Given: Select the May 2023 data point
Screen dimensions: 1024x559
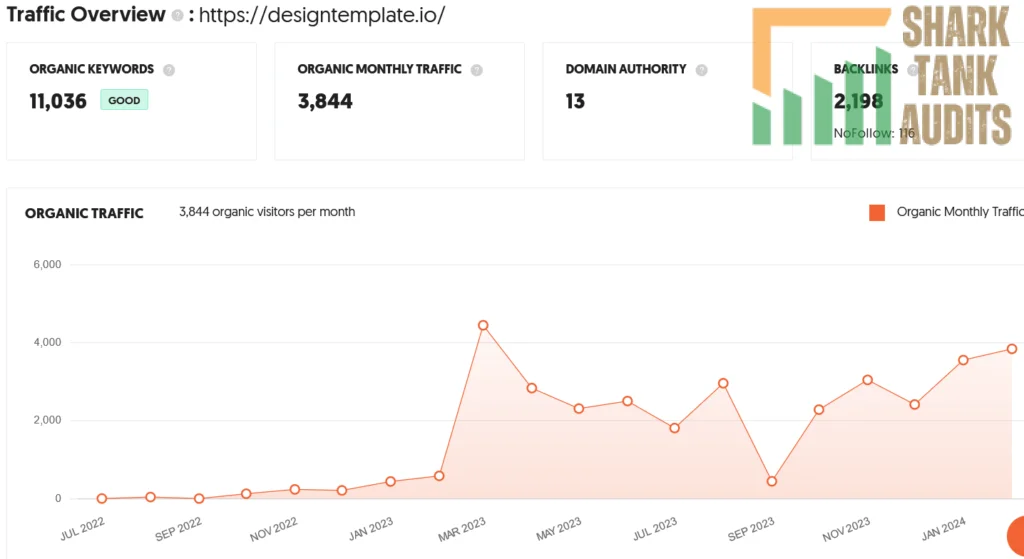Looking at the screenshot, I should click(x=579, y=409).
